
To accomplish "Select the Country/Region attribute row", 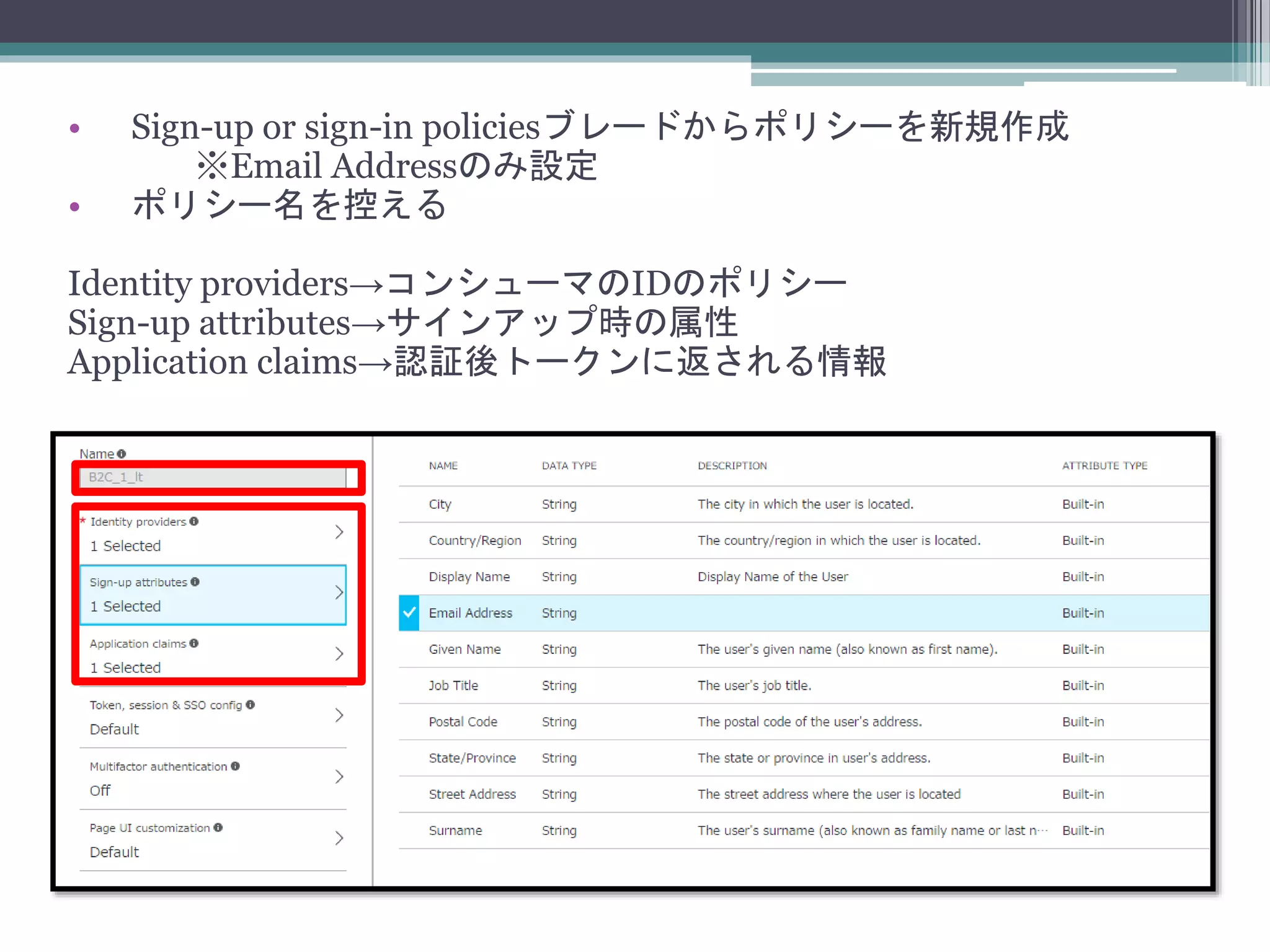I will [804, 540].
